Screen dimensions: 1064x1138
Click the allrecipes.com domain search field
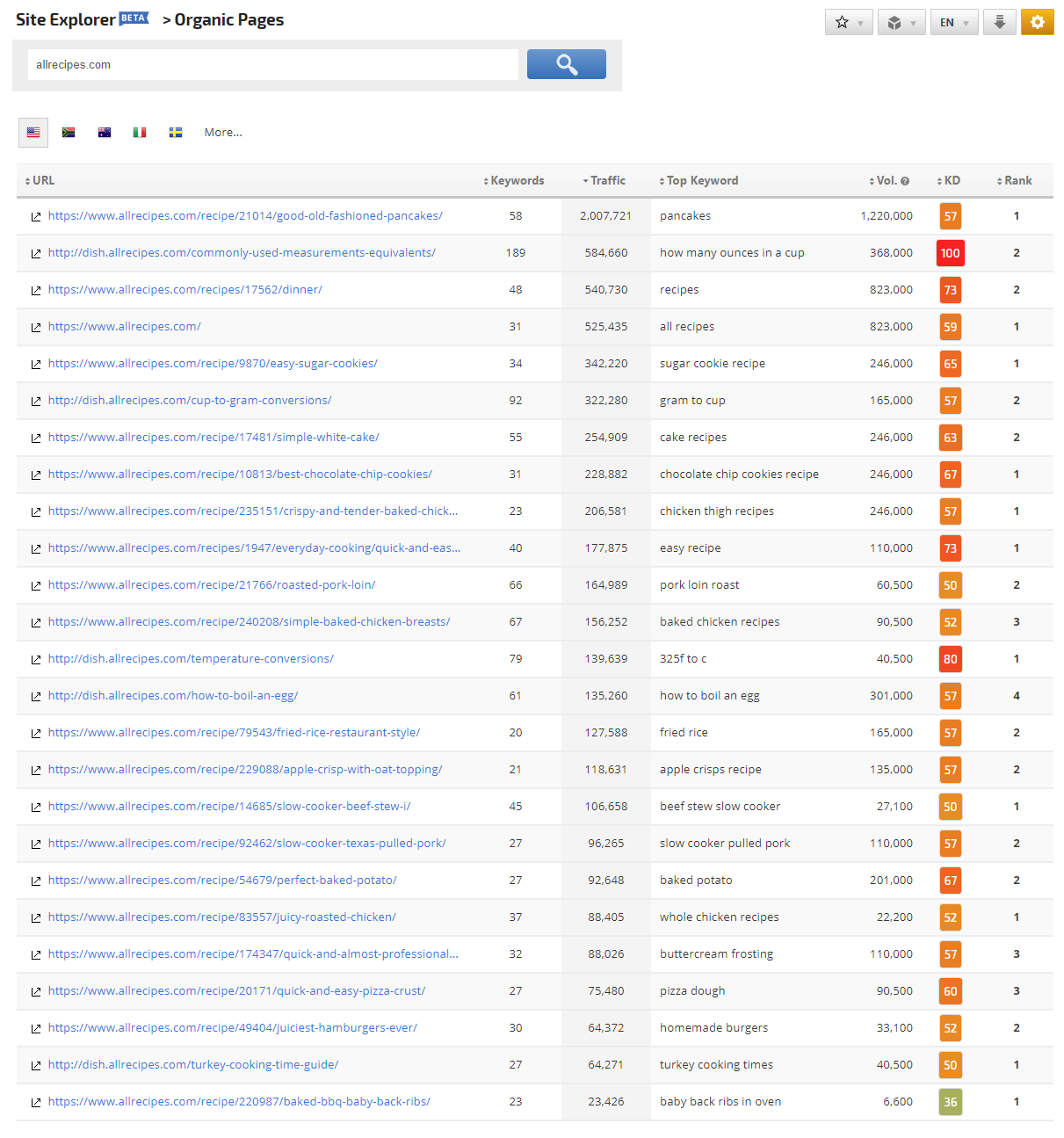[x=272, y=64]
